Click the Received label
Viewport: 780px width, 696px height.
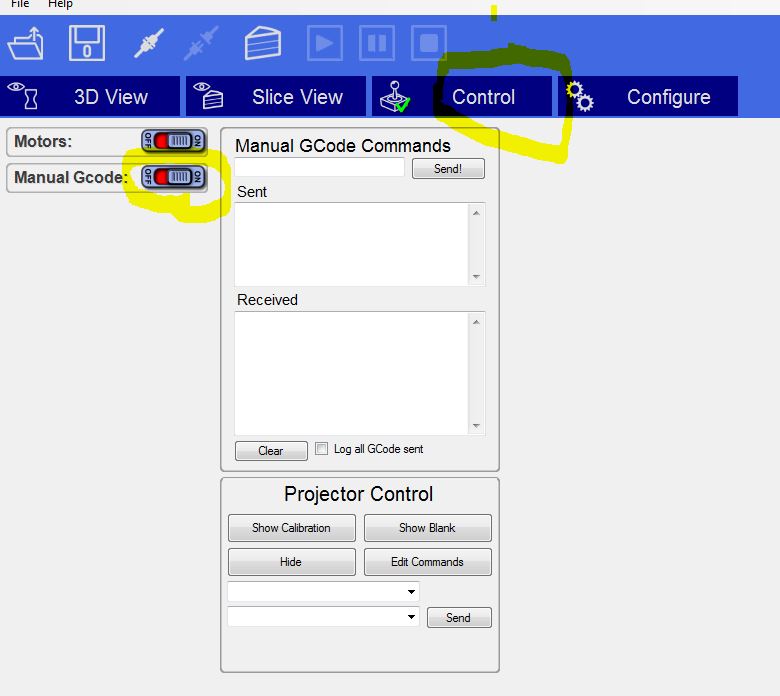click(x=267, y=300)
